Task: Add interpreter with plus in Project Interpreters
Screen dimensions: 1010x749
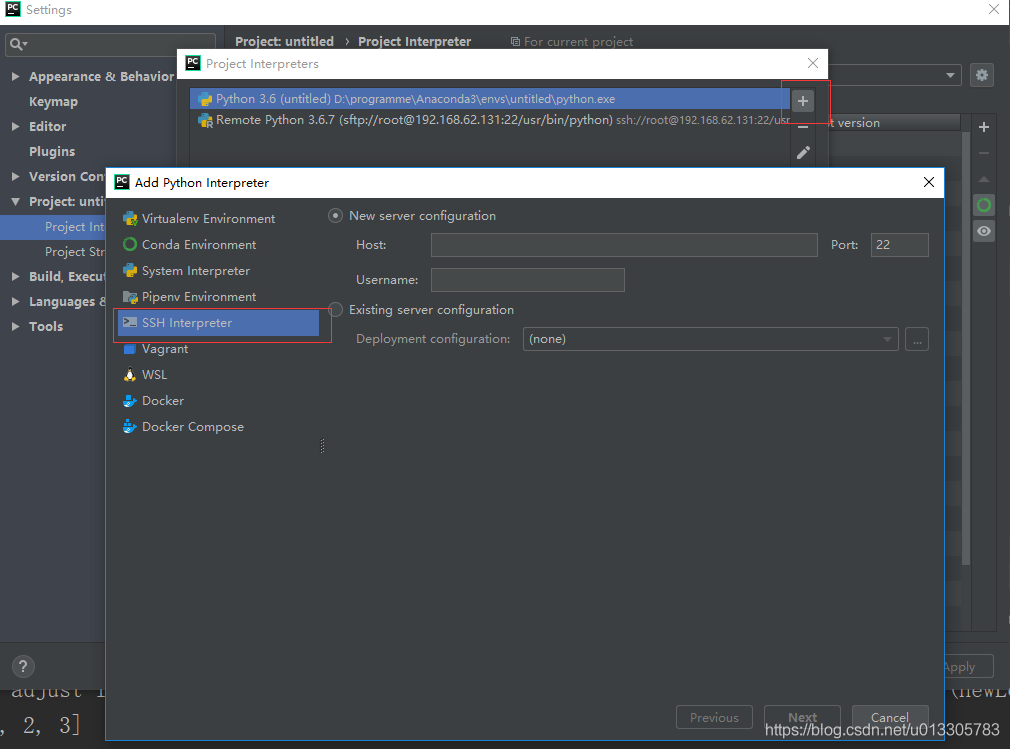Action: (x=803, y=101)
